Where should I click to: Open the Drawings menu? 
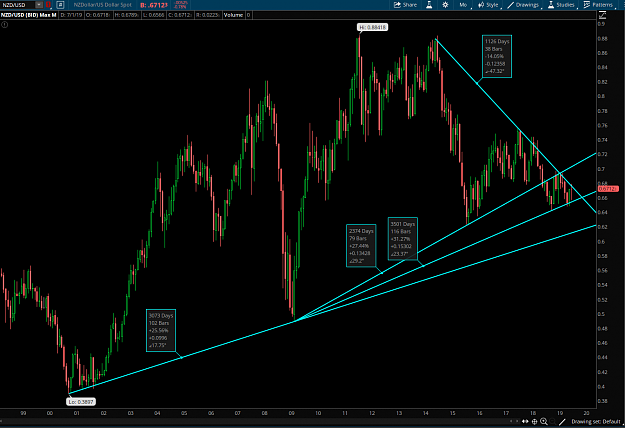[524, 5]
